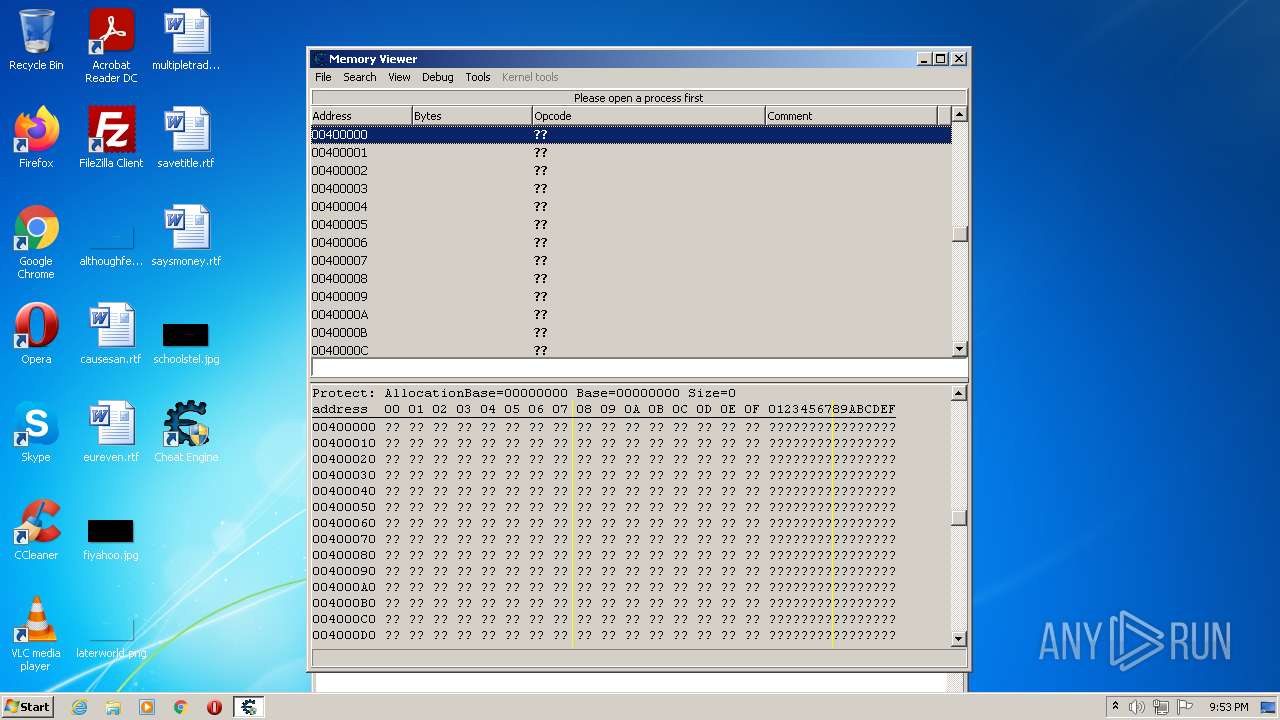Open Internet Explorer from the taskbar
This screenshot has width=1280, height=720.
coord(79,707)
